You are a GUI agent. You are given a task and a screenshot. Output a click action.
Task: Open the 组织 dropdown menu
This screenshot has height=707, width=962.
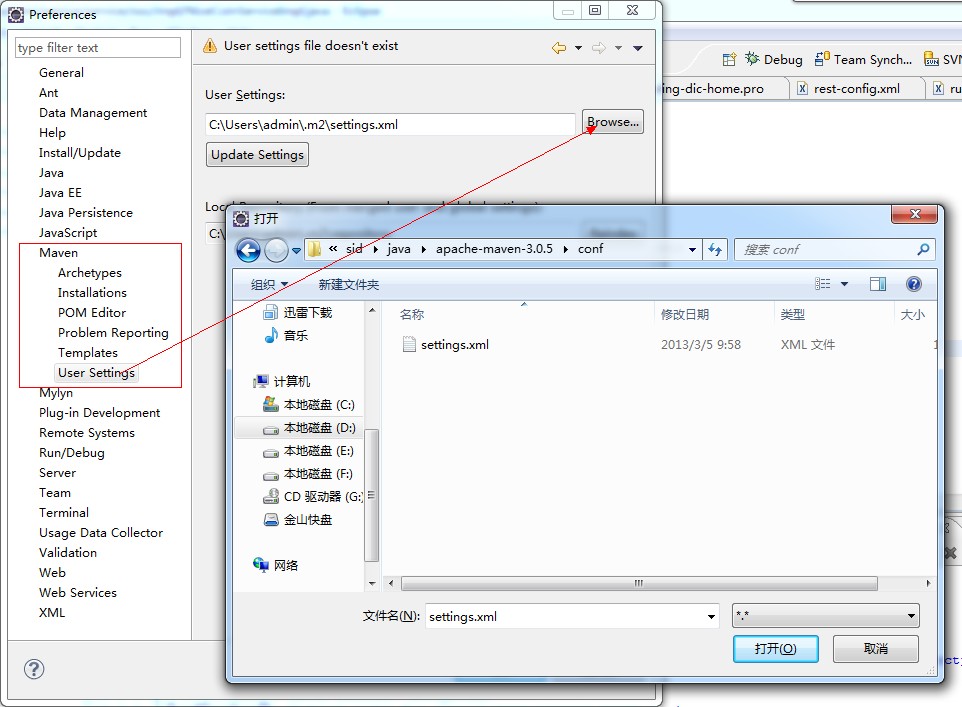tap(269, 284)
